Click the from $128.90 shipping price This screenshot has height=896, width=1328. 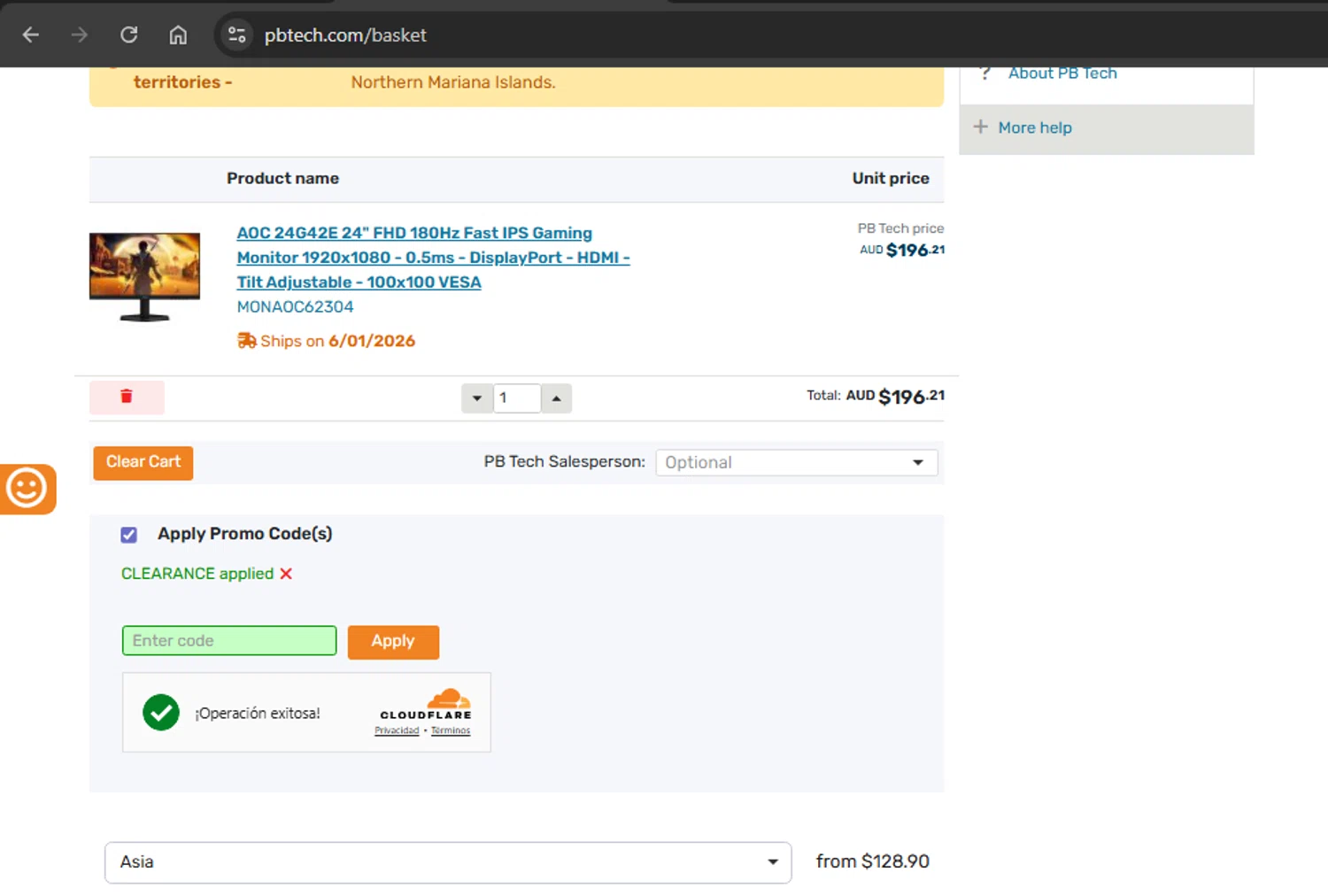[x=873, y=861]
